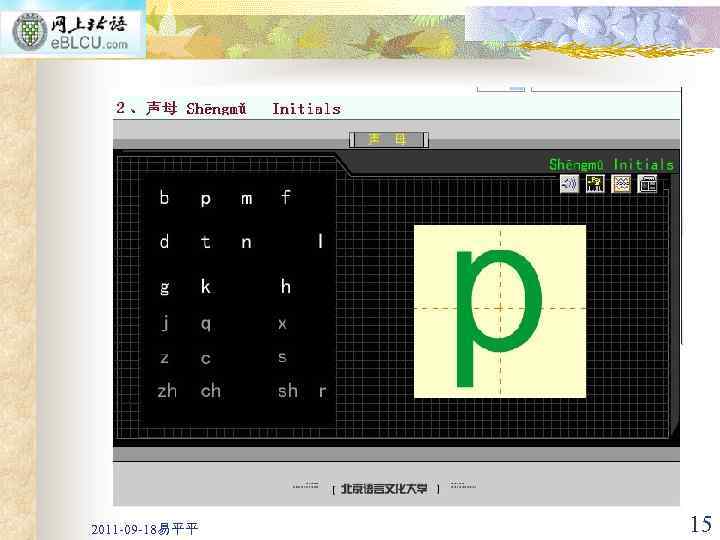
Task: Click the 北京语言文化大学 footer link
Action: pyautogui.click(x=385, y=489)
